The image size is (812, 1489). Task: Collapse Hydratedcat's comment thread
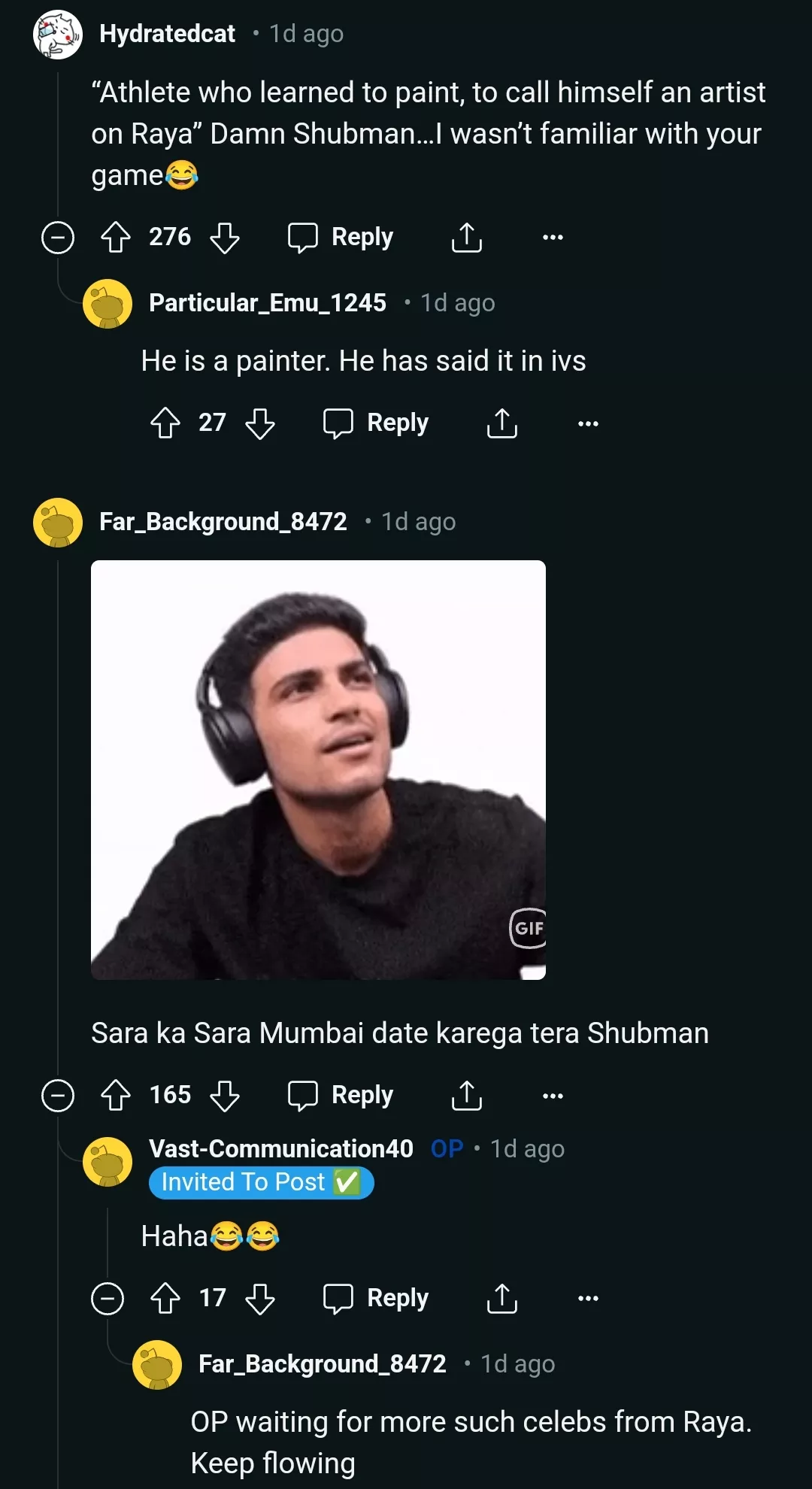point(58,238)
